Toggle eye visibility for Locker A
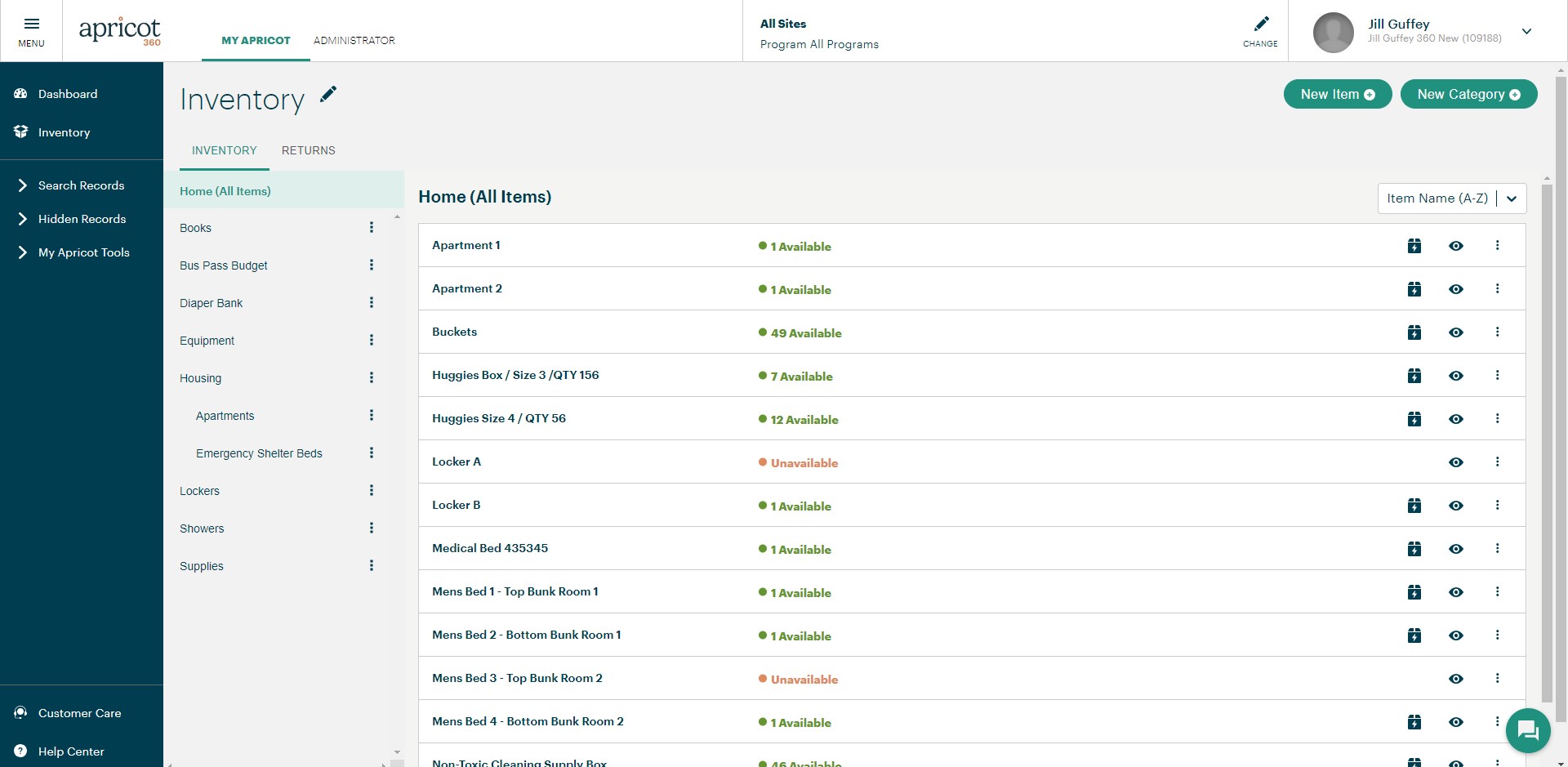1568x767 pixels. (x=1455, y=462)
